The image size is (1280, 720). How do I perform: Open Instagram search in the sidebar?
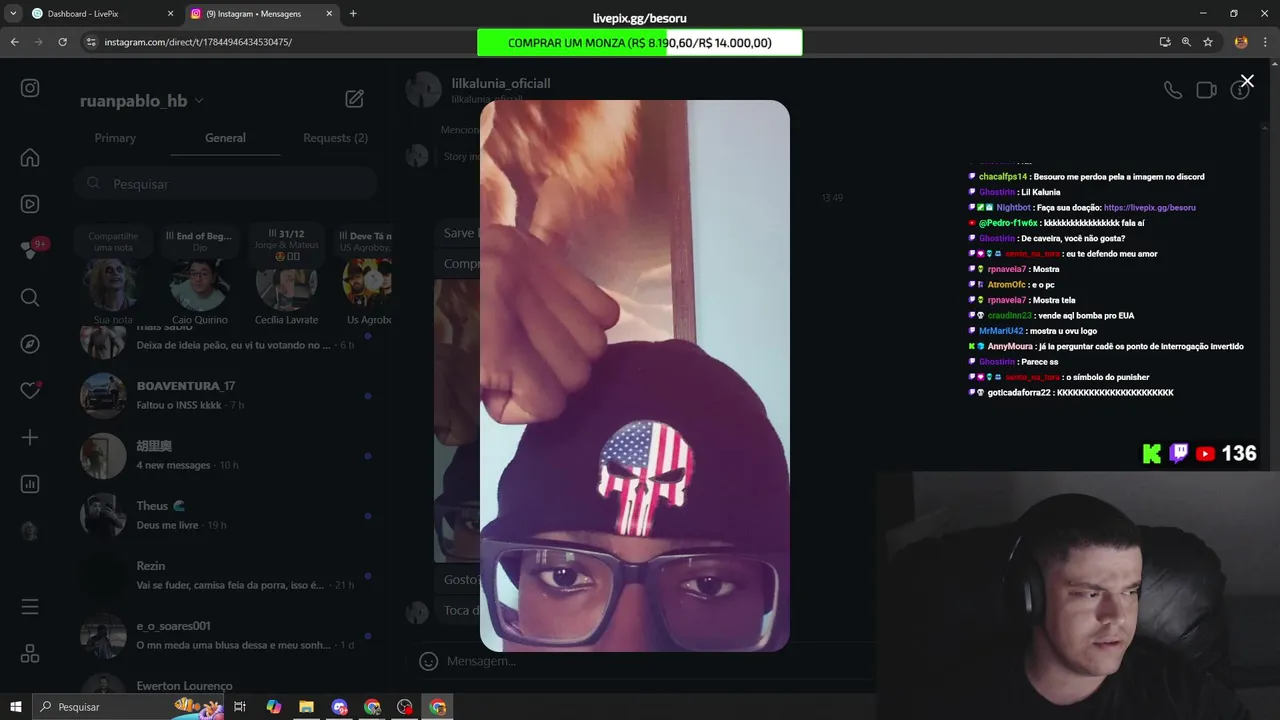30,297
